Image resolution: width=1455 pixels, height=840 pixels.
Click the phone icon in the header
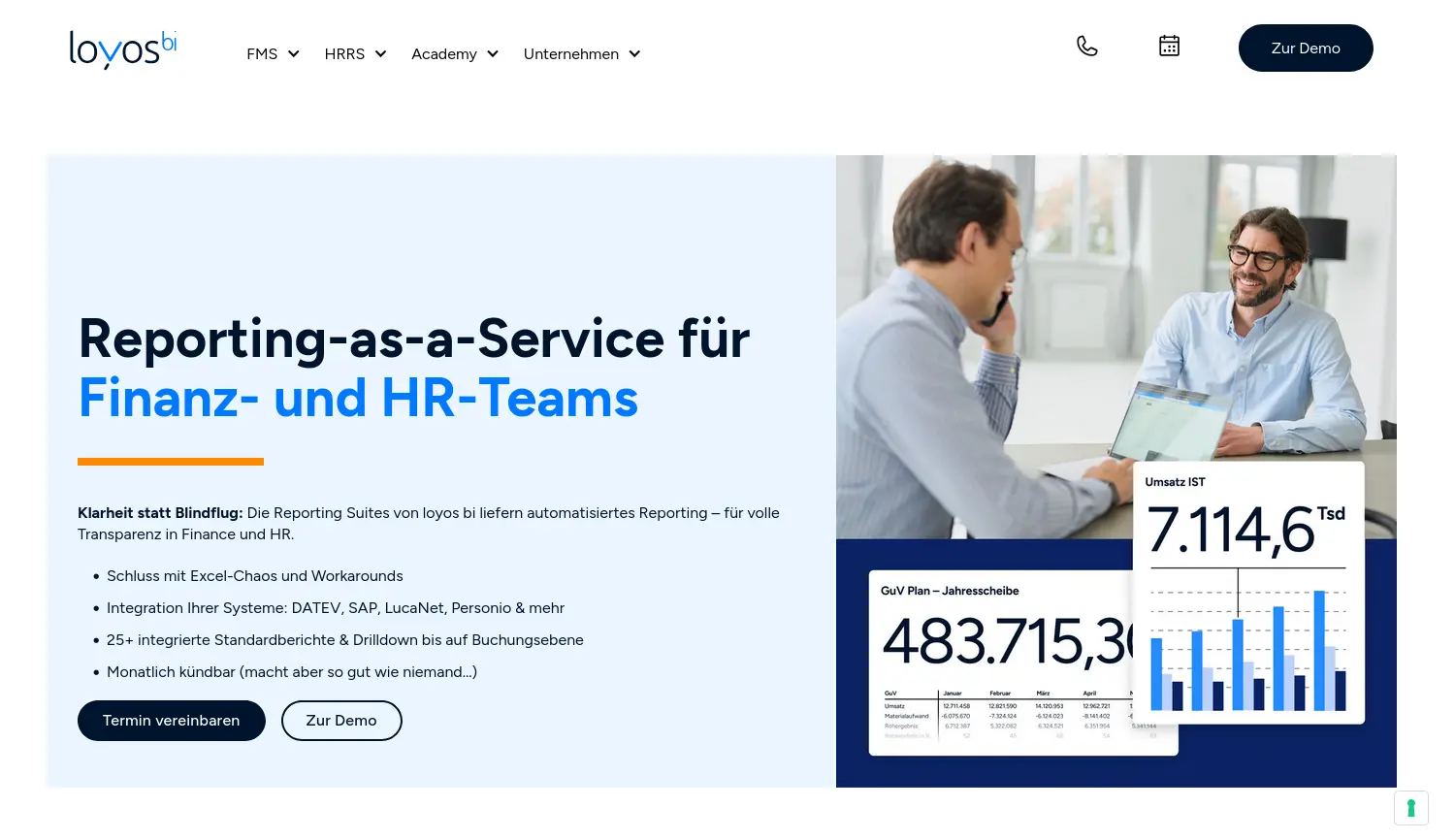tap(1086, 46)
